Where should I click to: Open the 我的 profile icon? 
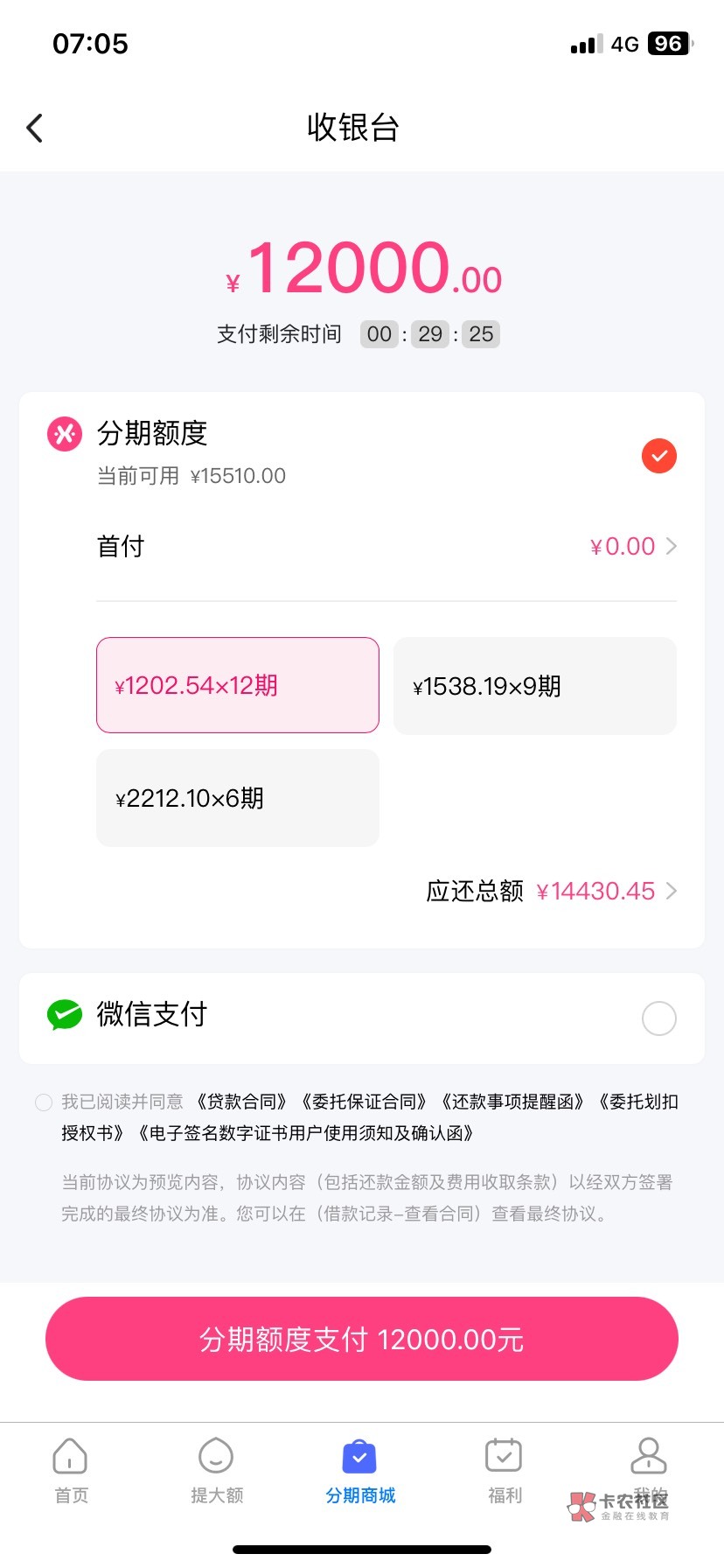click(648, 1457)
